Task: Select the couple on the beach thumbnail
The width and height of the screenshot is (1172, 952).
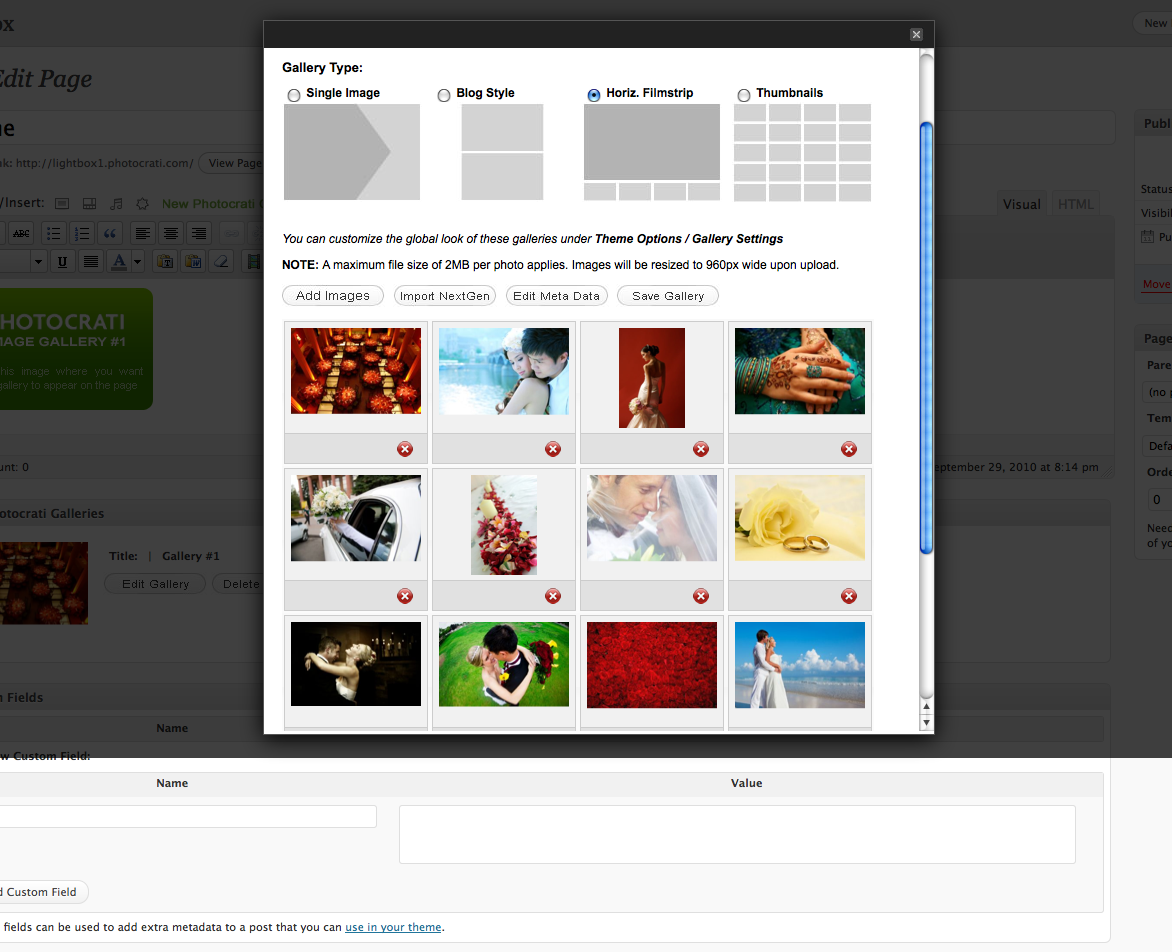Action: click(800, 665)
